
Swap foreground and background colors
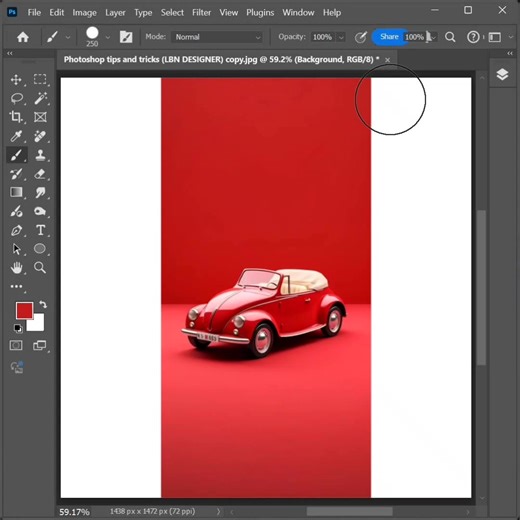[x=43, y=304]
